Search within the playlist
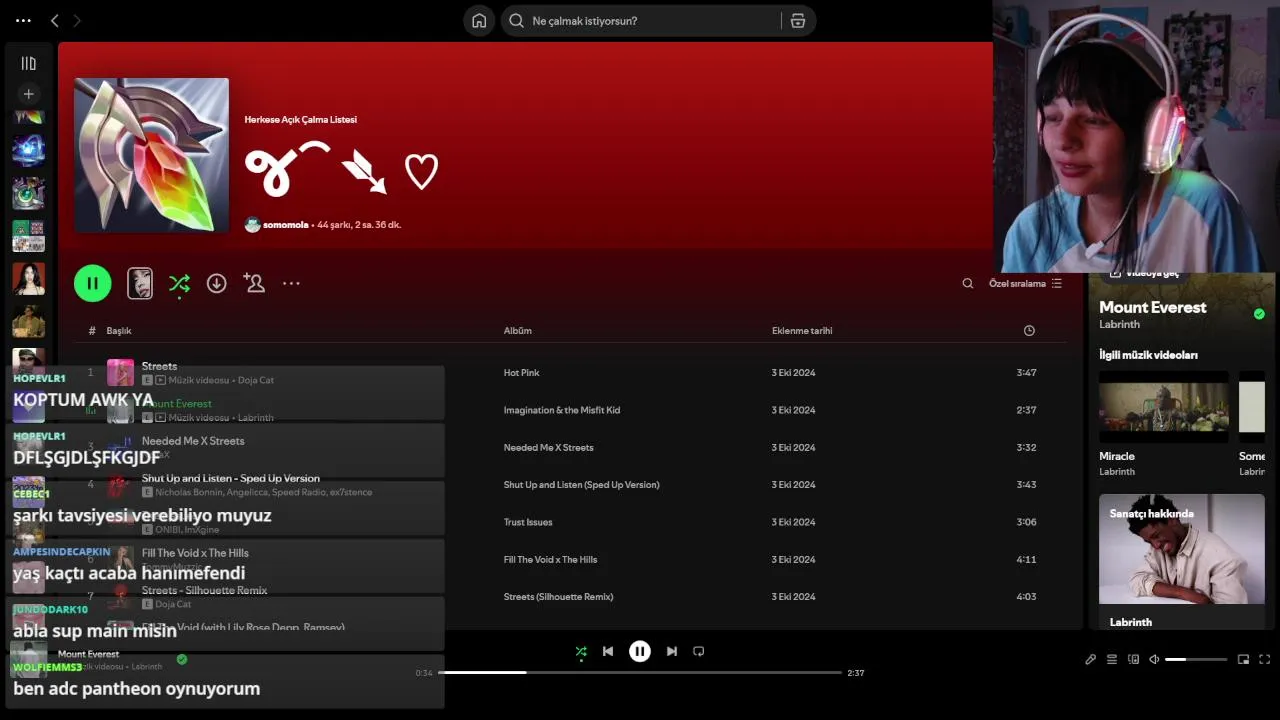Screen dimensions: 1280x720 (x=968, y=283)
